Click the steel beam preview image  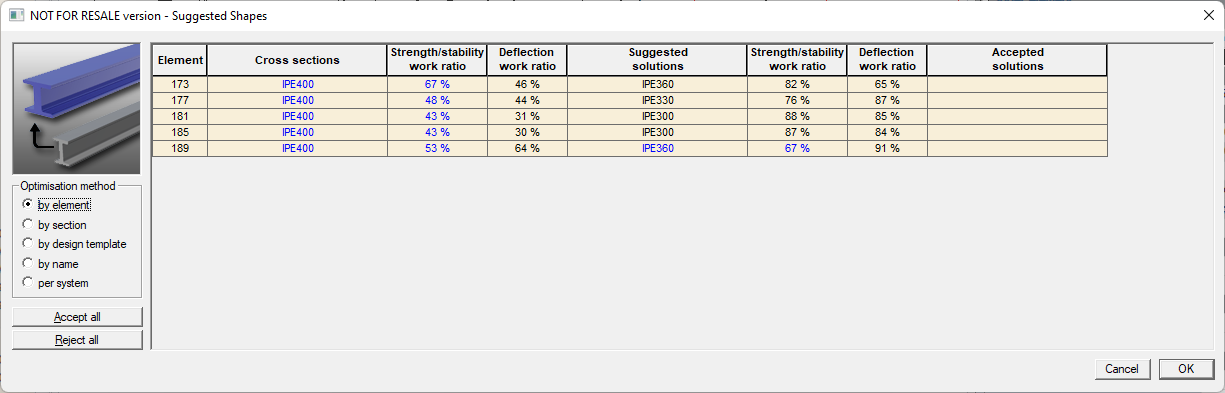pos(77,109)
